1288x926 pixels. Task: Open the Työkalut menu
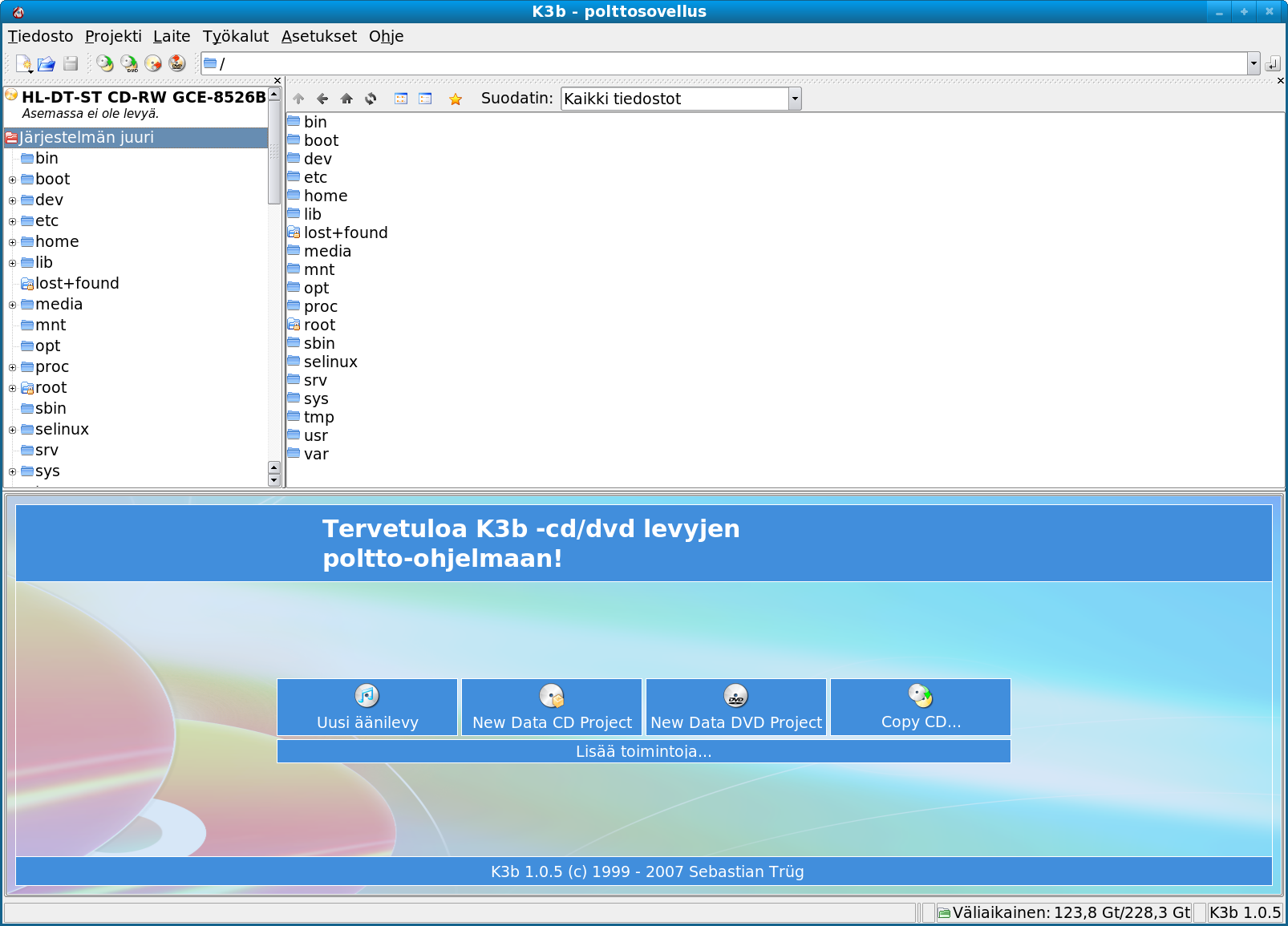235,36
